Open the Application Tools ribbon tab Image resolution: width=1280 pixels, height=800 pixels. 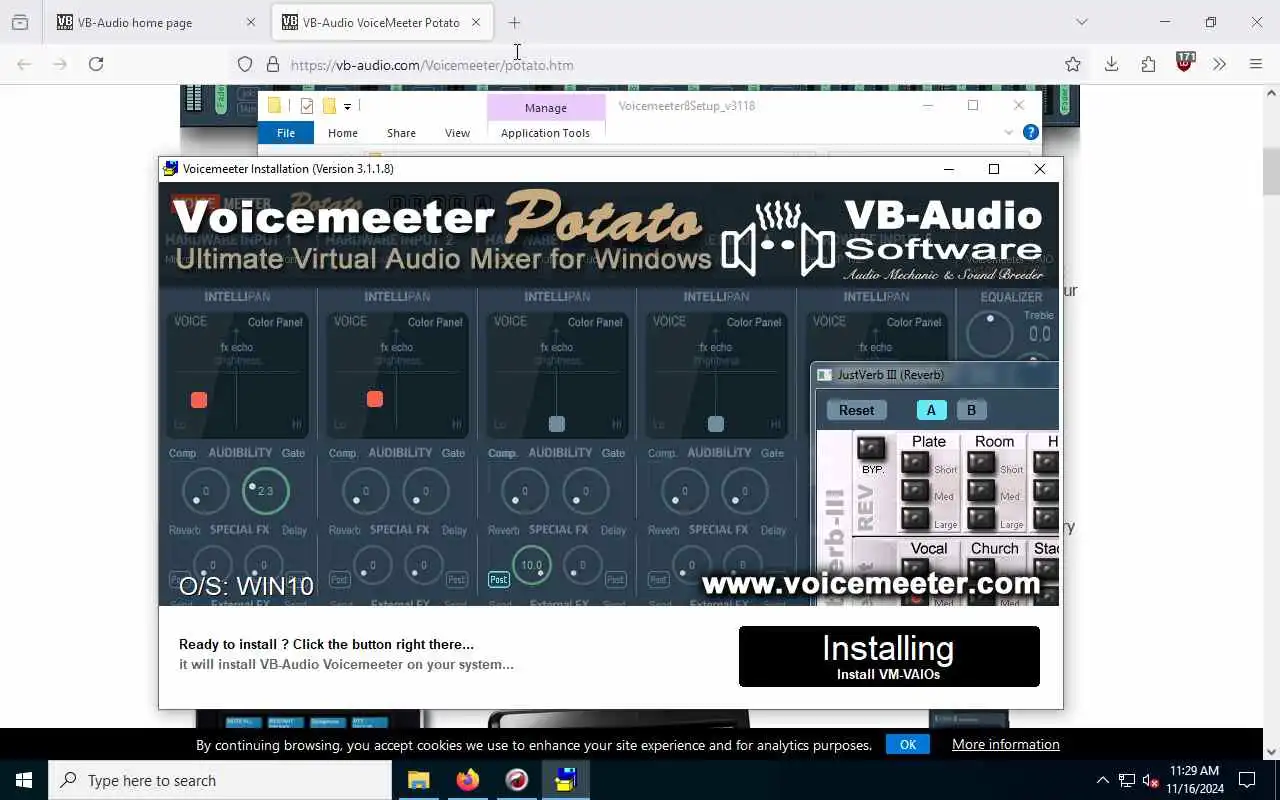(545, 132)
